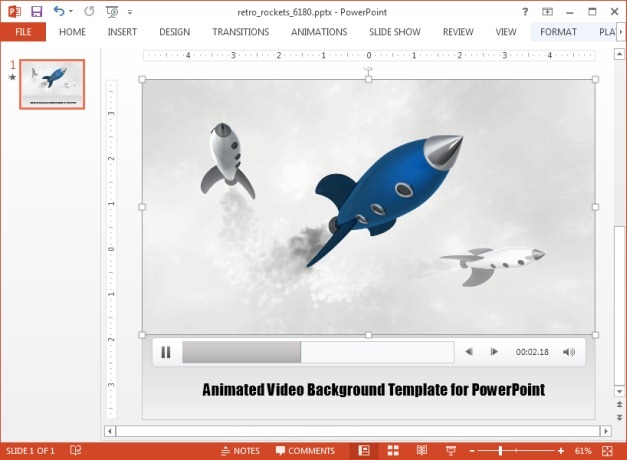
Task: Switch to the SLIDE SHOW tab
Action: [395, 32]
